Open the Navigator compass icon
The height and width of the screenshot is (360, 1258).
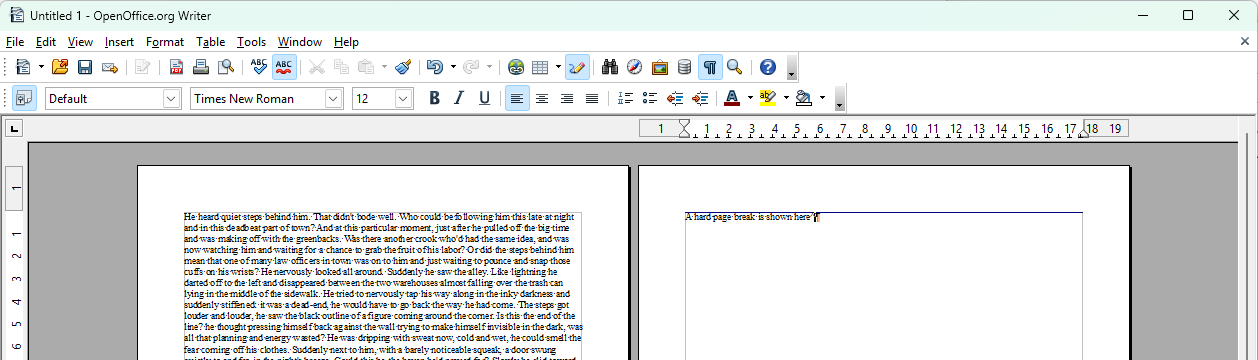pyautogui.click(x=634, y=67)
